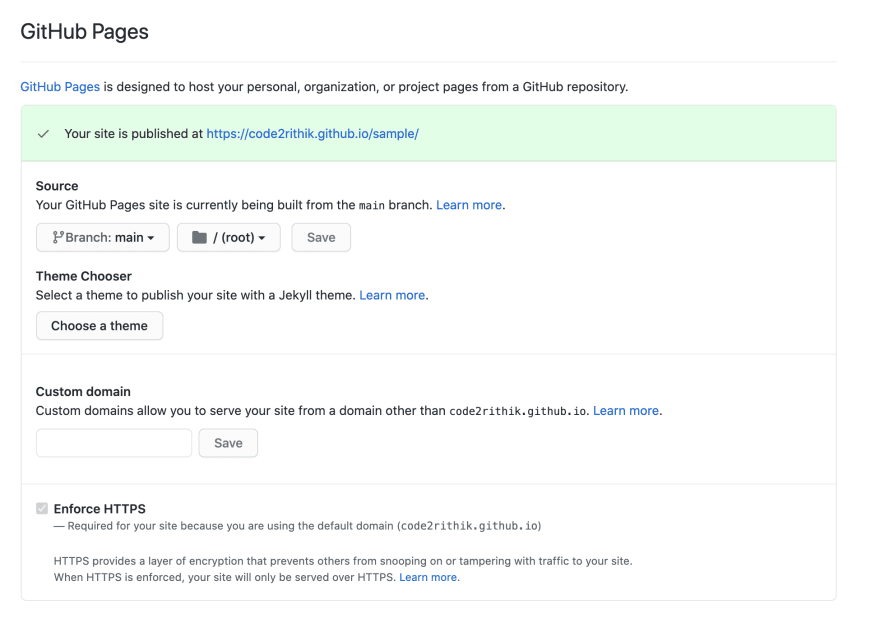Click the Choose a theme button
Image resolution: width=880 pixels, height=627 pixels.
tap(99, 326)
